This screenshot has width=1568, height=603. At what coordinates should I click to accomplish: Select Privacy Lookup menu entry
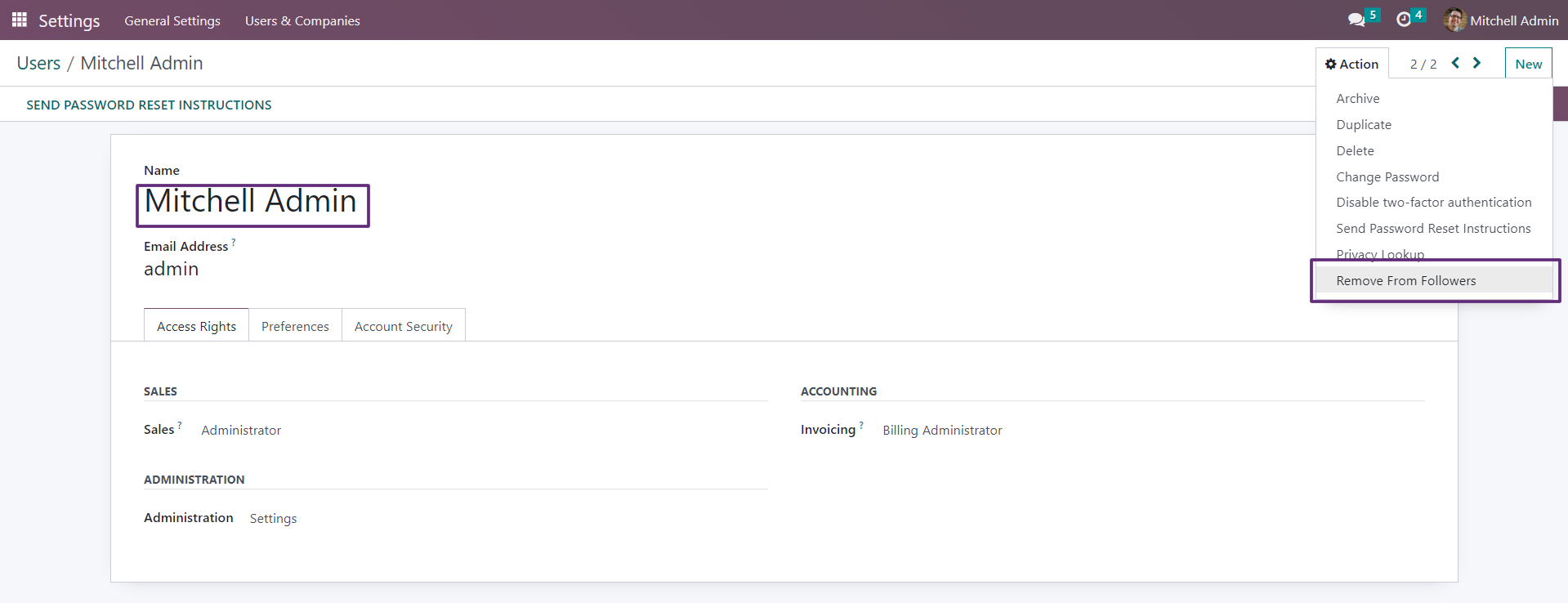click(1434, 254)
